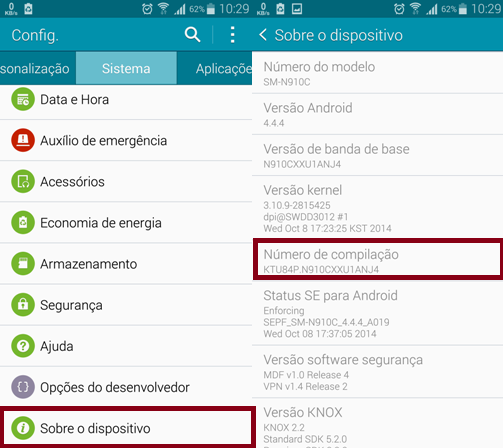Tap the Acessórios icon

23,181
